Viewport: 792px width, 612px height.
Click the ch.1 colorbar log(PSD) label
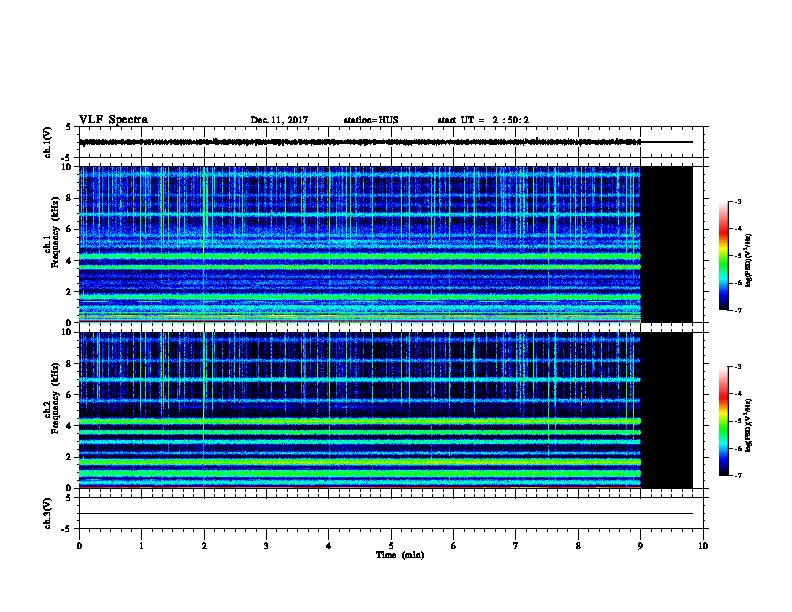coord(748,260)
